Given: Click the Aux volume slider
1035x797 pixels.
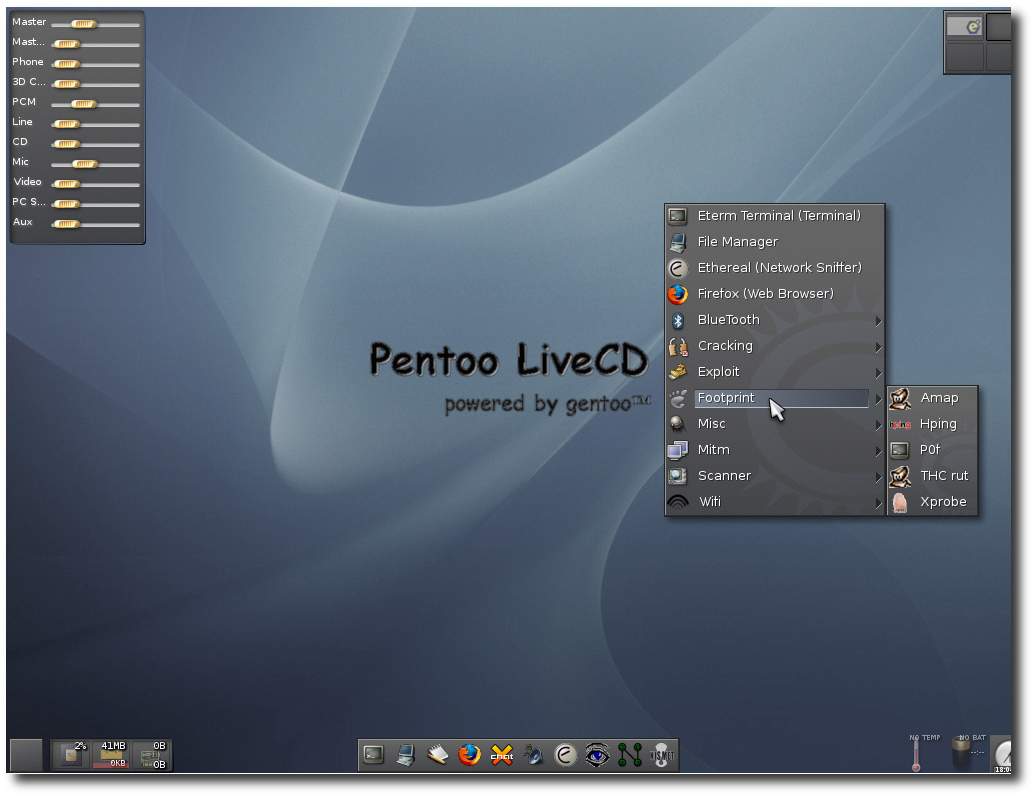Looking at the screenshot, I should [96, 224].
